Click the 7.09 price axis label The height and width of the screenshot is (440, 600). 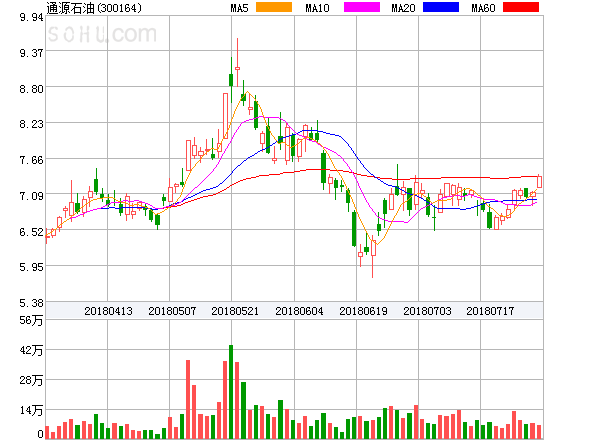pyautogui.click(x=31, y=196)
